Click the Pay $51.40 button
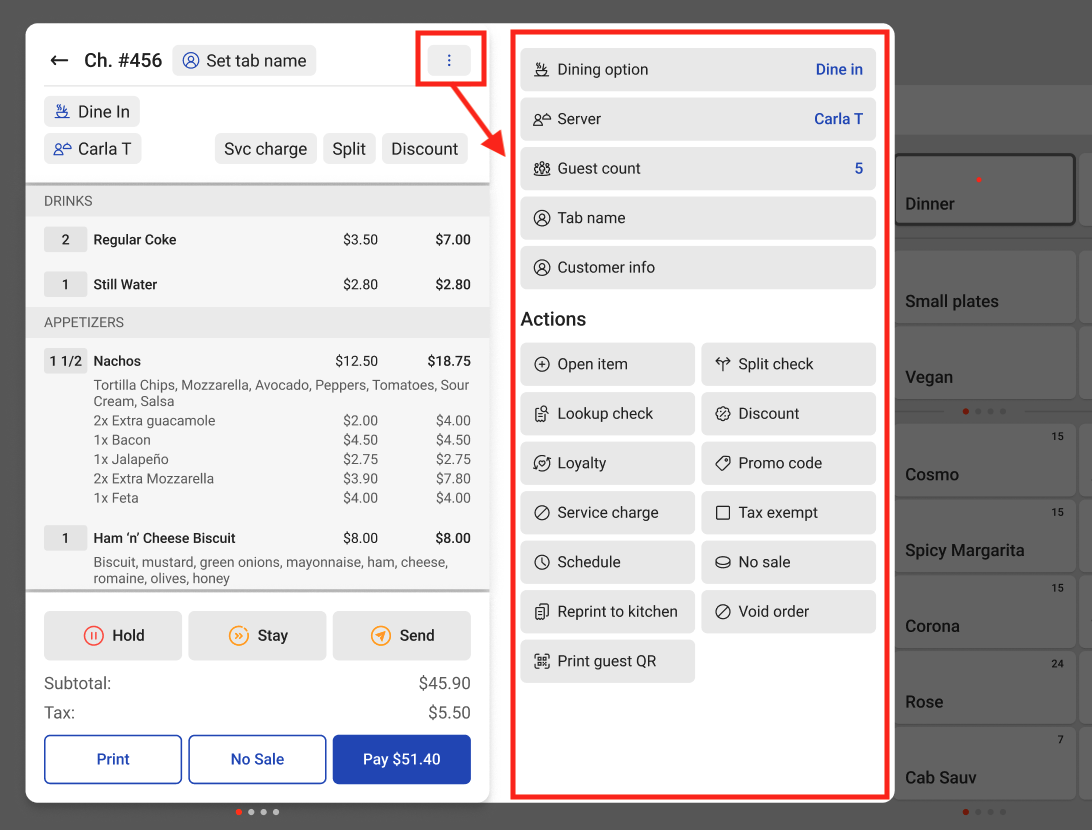The image size is (1092, 830). coord(401,760)
